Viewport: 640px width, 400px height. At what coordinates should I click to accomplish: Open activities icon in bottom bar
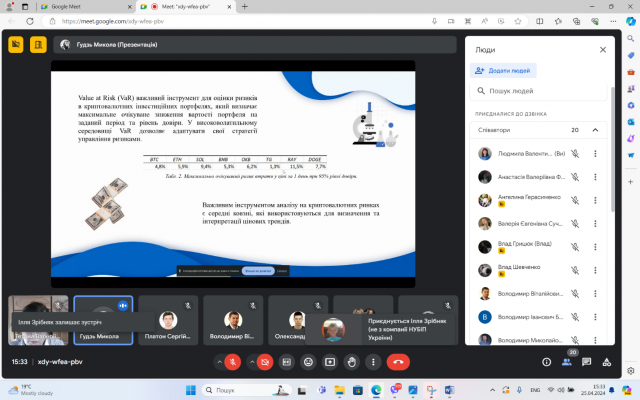click(607, 362)
